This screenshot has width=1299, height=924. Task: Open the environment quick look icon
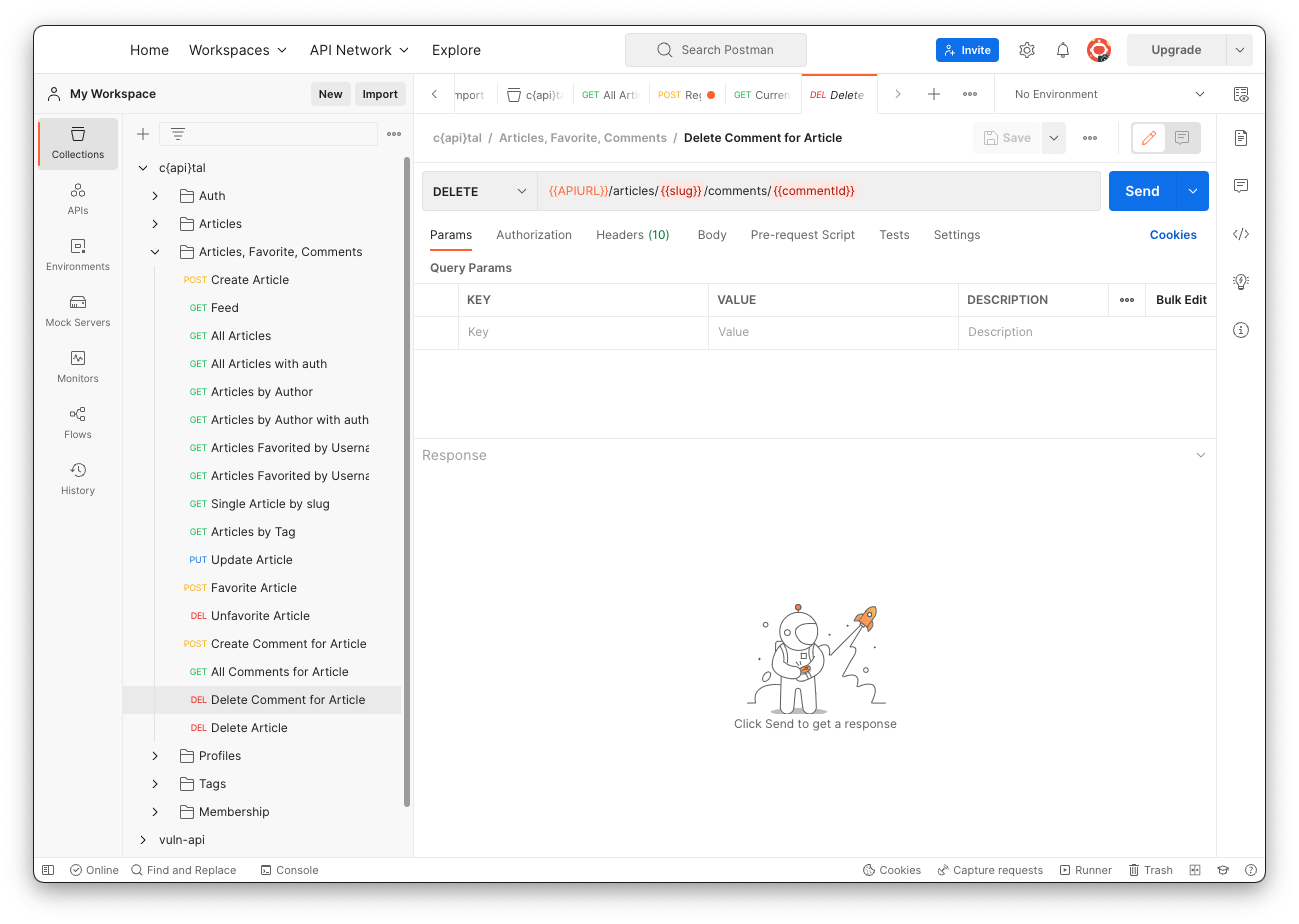(1241, 94)
